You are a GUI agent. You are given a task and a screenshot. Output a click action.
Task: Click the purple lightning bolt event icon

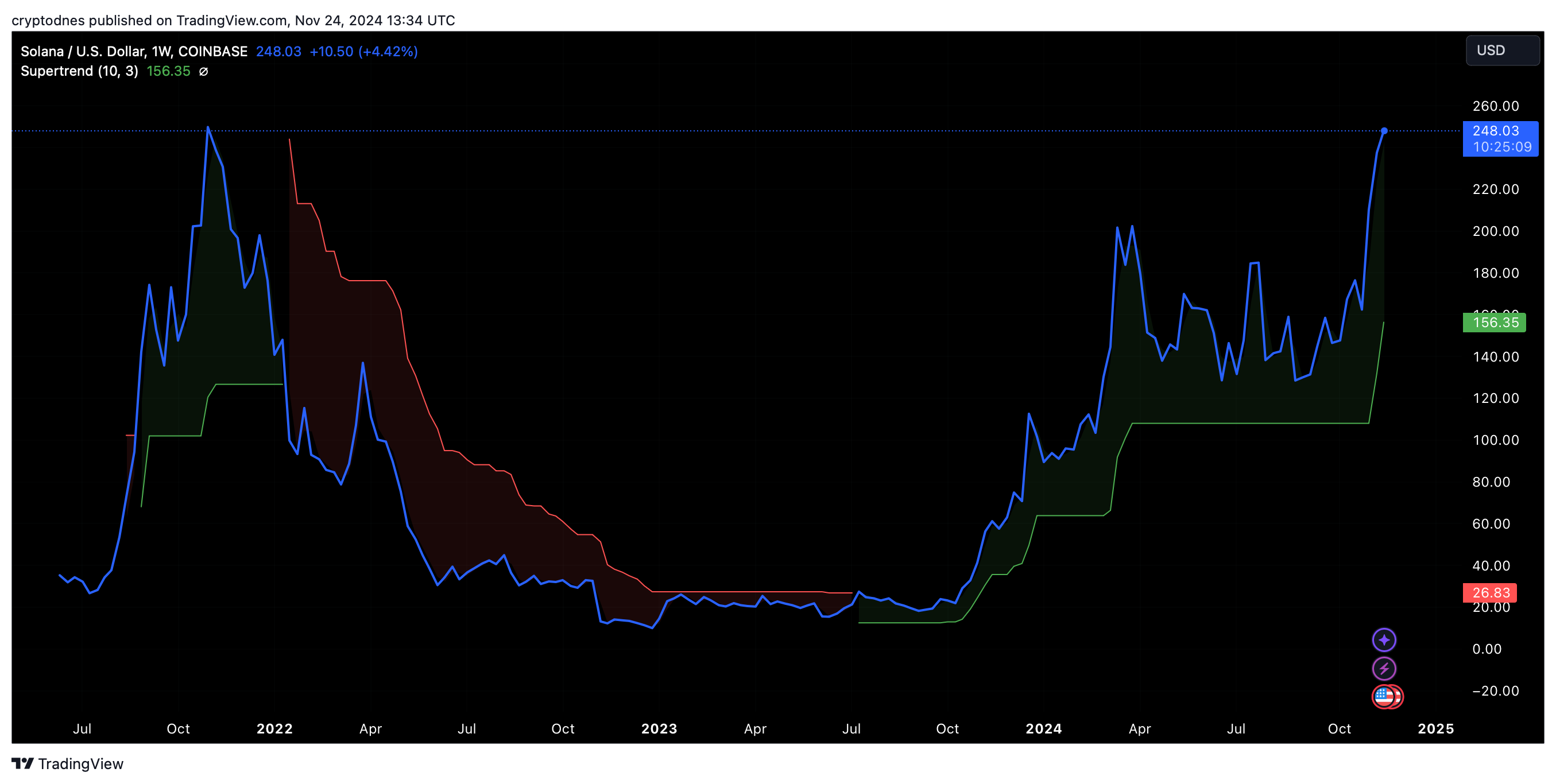pos(1383,669)
